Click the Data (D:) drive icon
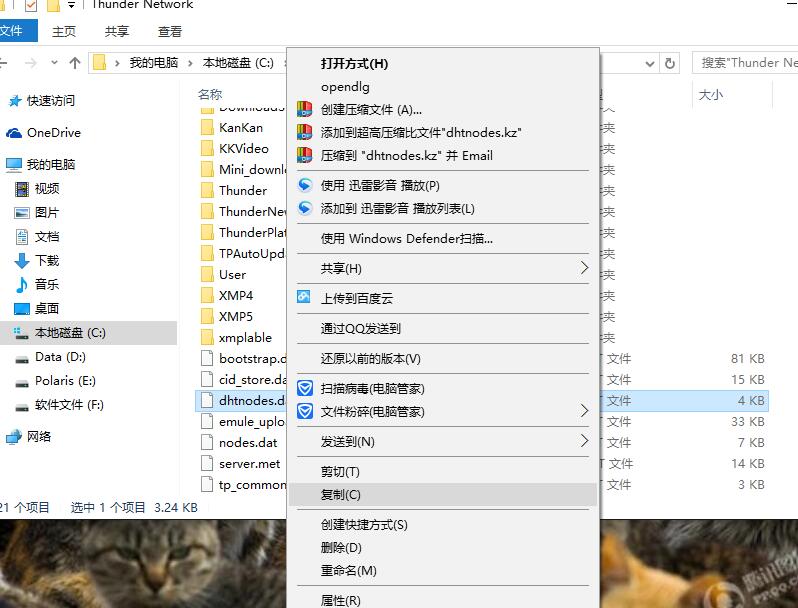Screen dimensions: 798x608 click(22, 359)
